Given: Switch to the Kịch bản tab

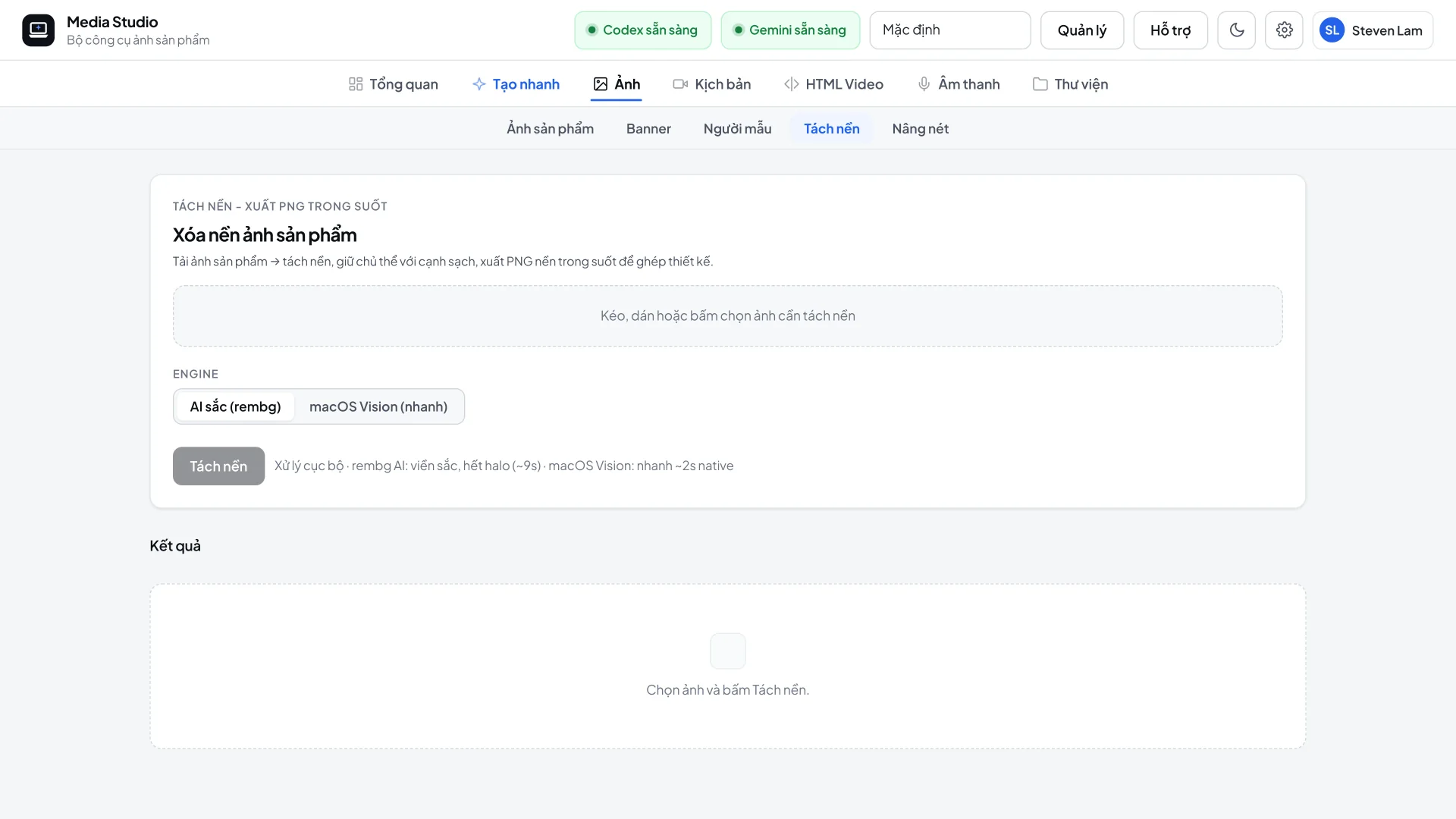Looking at the screenshot, I should point(712,84).
